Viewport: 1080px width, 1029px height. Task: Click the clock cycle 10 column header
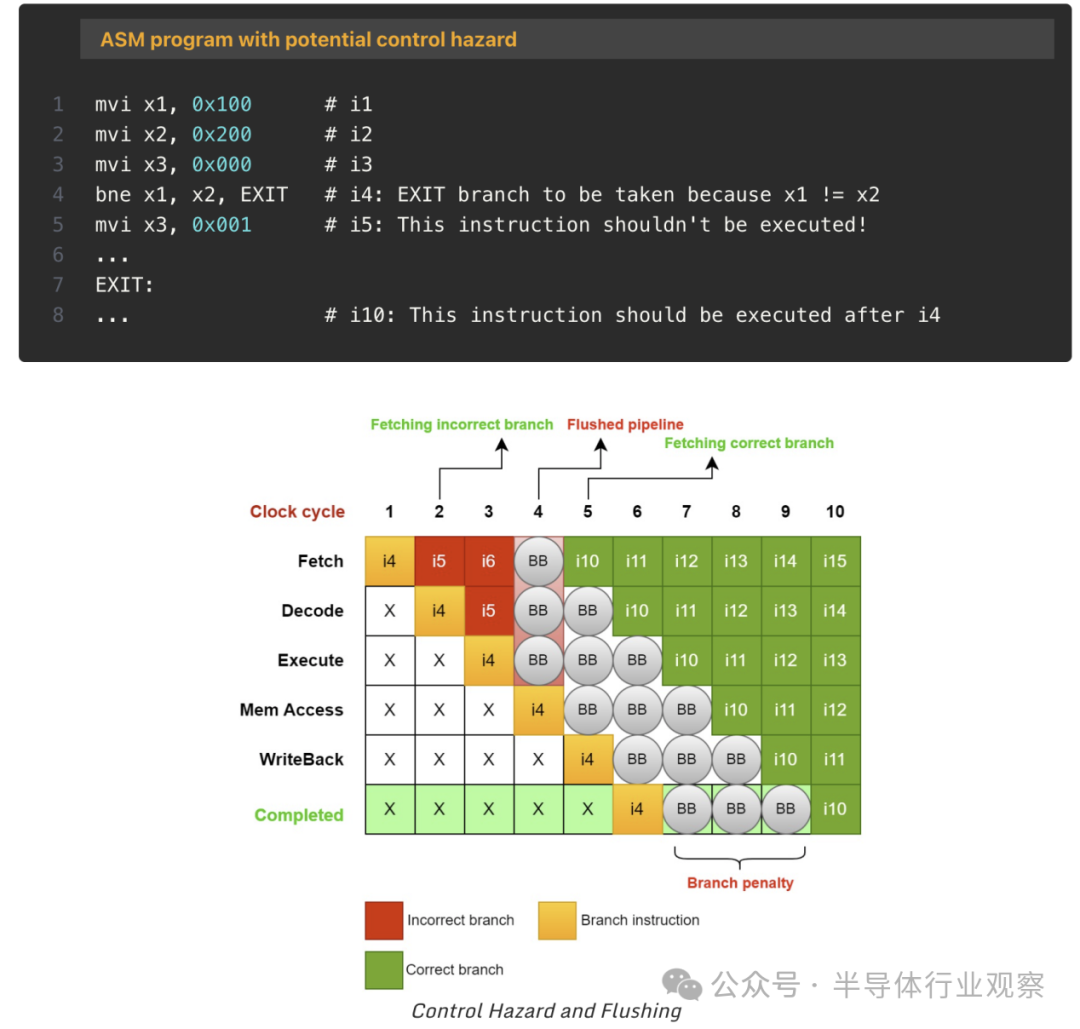(835, 512)
